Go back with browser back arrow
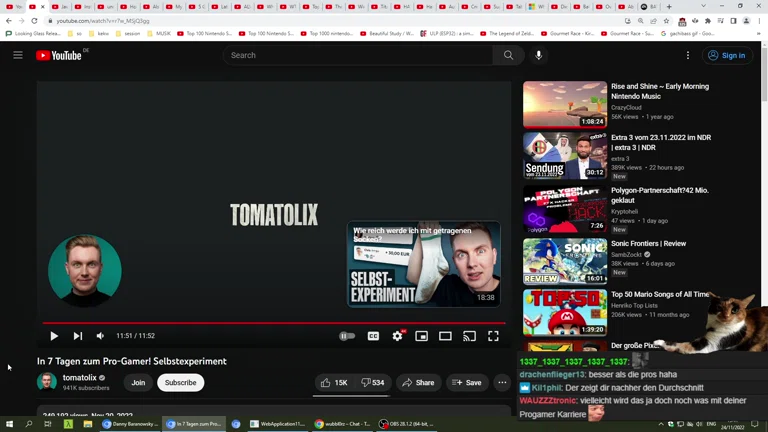 tap(9, 21)
